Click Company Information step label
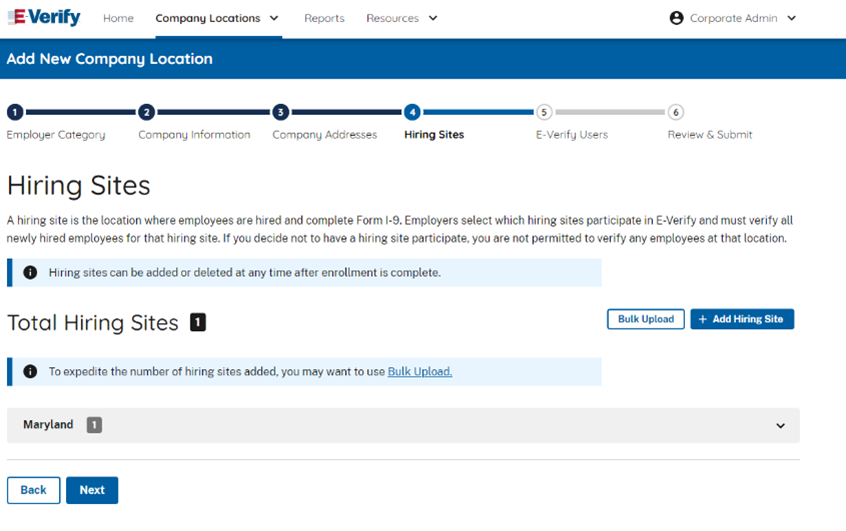This screenshot has height=531, width=846. tap(194, 135)
